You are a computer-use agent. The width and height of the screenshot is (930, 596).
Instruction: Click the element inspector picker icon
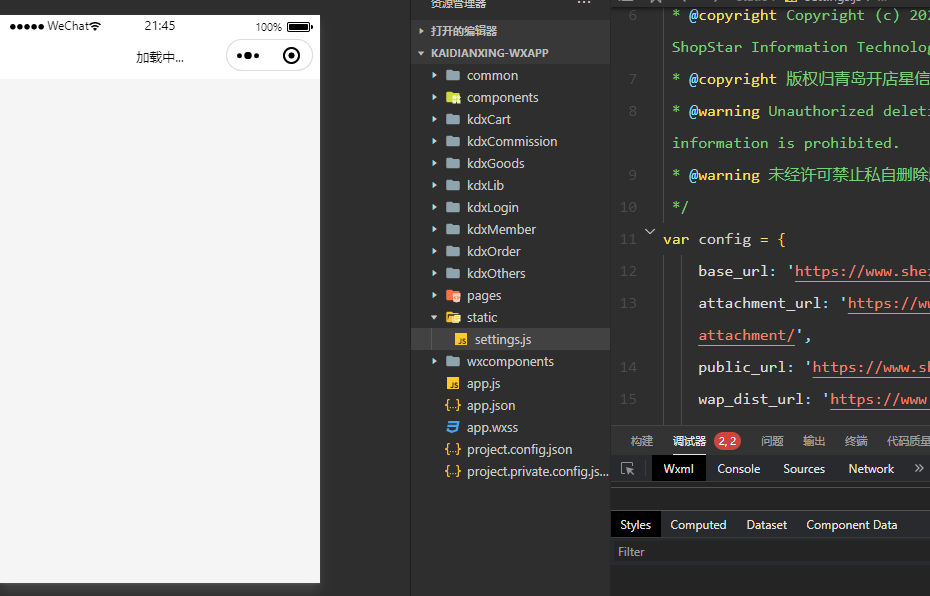(628, 468)
